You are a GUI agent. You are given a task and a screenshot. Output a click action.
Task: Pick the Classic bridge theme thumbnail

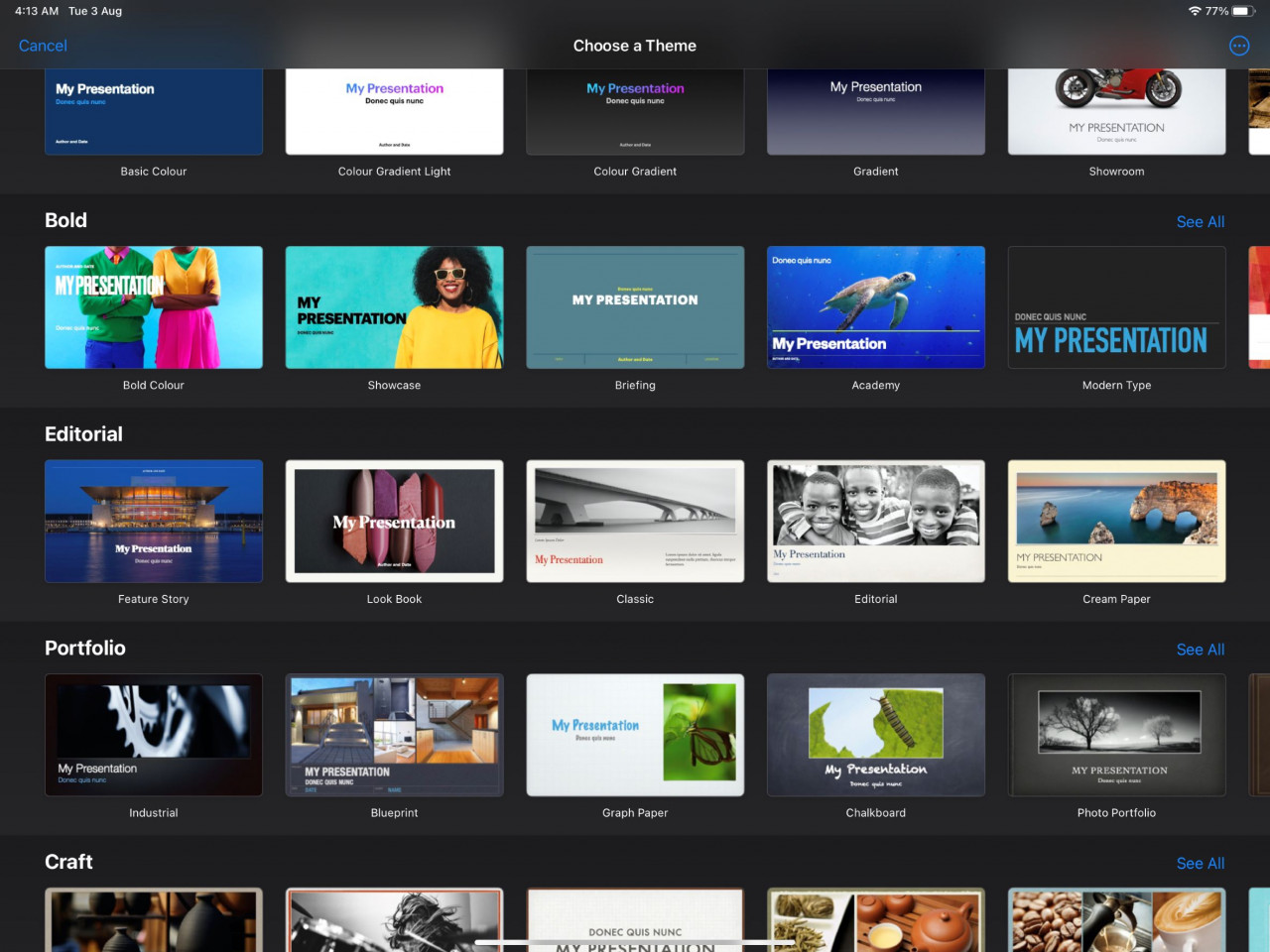click(635, 521)
